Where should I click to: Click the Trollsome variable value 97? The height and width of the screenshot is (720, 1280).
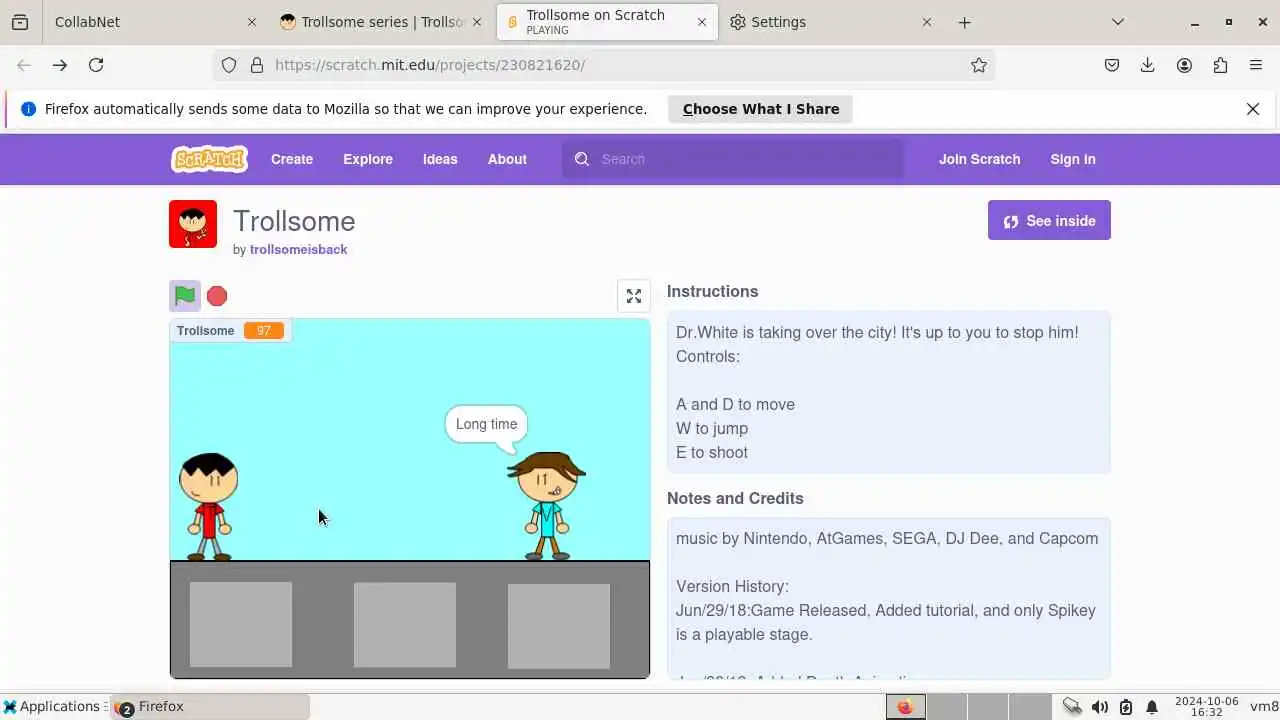pos(264,331)
